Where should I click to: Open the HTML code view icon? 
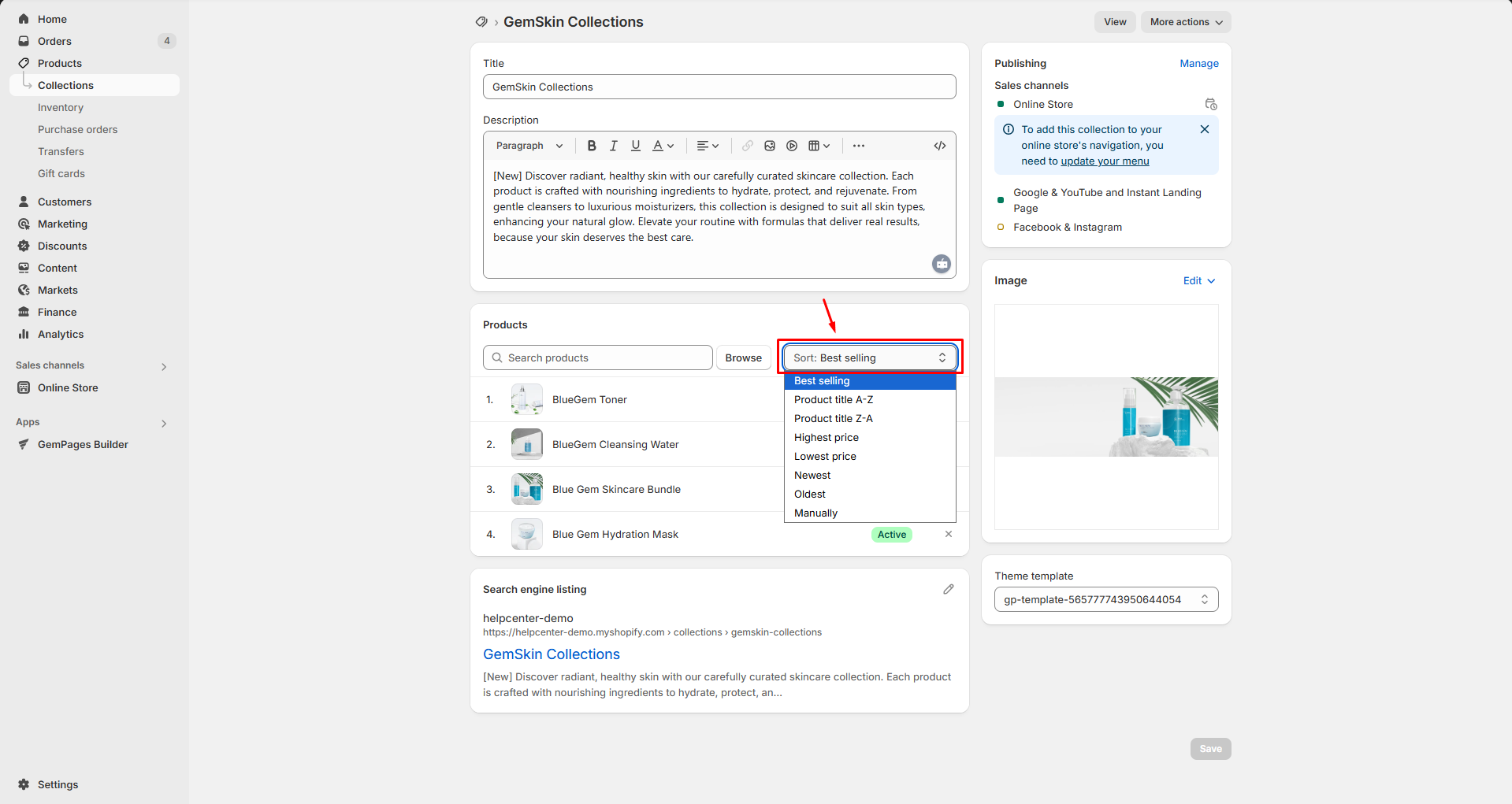coord(940,146)
